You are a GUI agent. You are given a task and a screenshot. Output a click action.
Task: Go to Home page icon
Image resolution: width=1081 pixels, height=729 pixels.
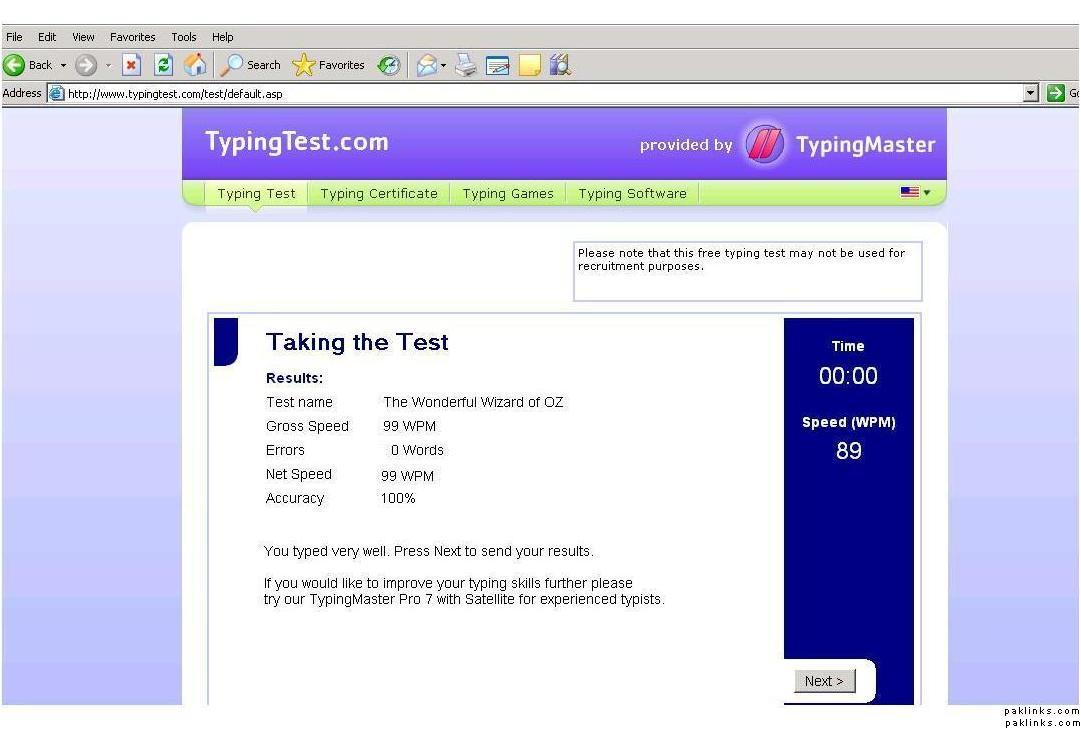pyautogui.click(x=196, y=65)
